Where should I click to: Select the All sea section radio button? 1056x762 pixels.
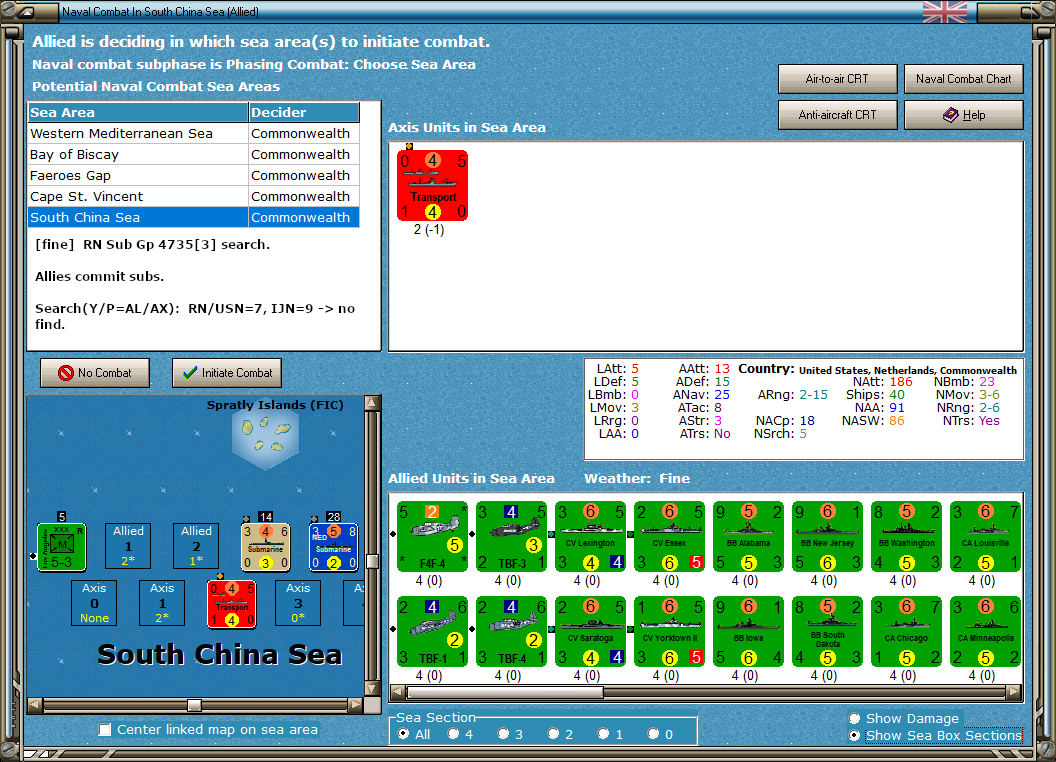coord(403,734)
